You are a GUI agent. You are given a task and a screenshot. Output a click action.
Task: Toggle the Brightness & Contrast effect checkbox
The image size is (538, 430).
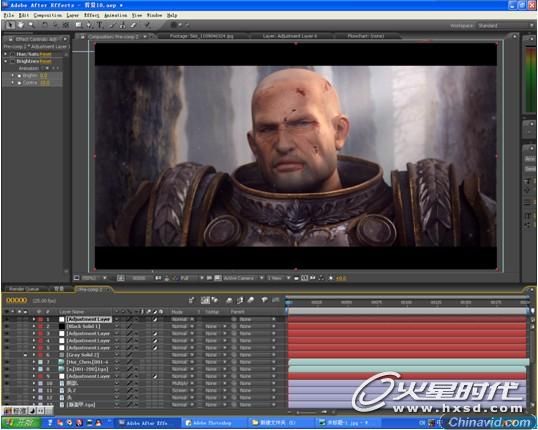13,61
